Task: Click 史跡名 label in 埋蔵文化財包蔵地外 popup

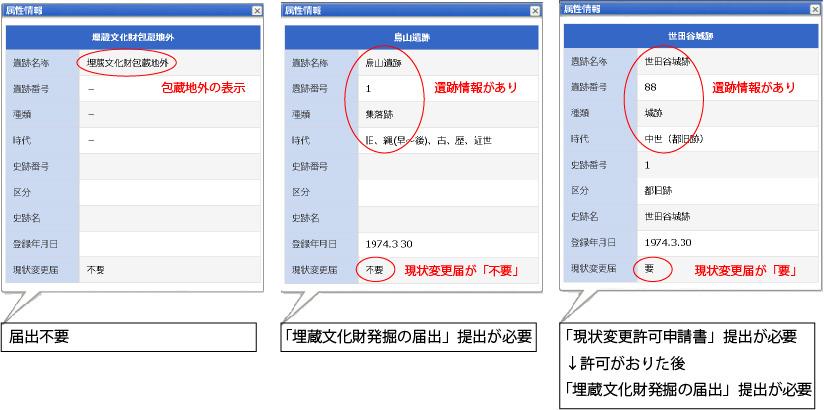Action: (26, 218)
